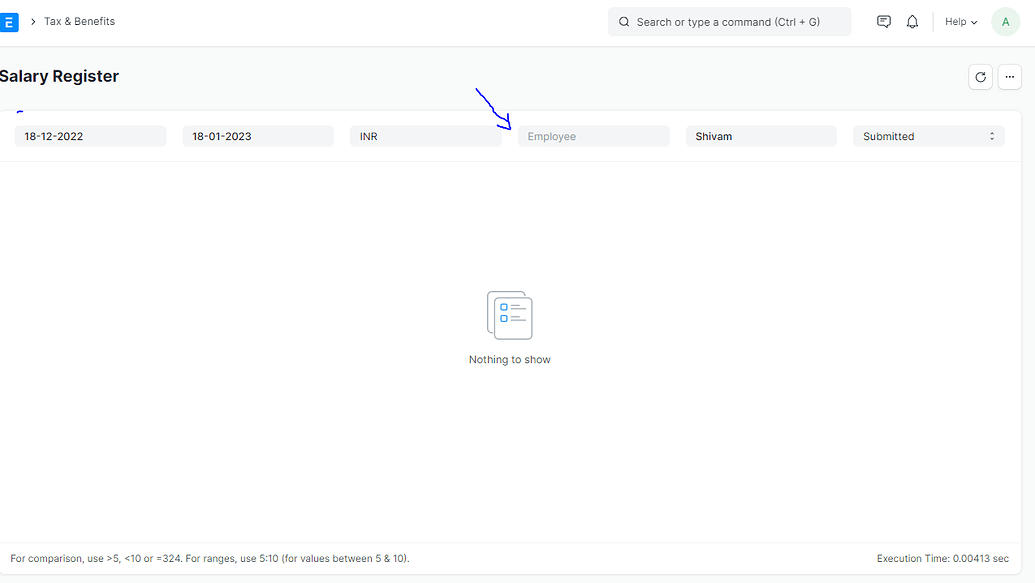1035x583 pixels.
Task: Open the Help dropdown
Action: coord(959,21)
